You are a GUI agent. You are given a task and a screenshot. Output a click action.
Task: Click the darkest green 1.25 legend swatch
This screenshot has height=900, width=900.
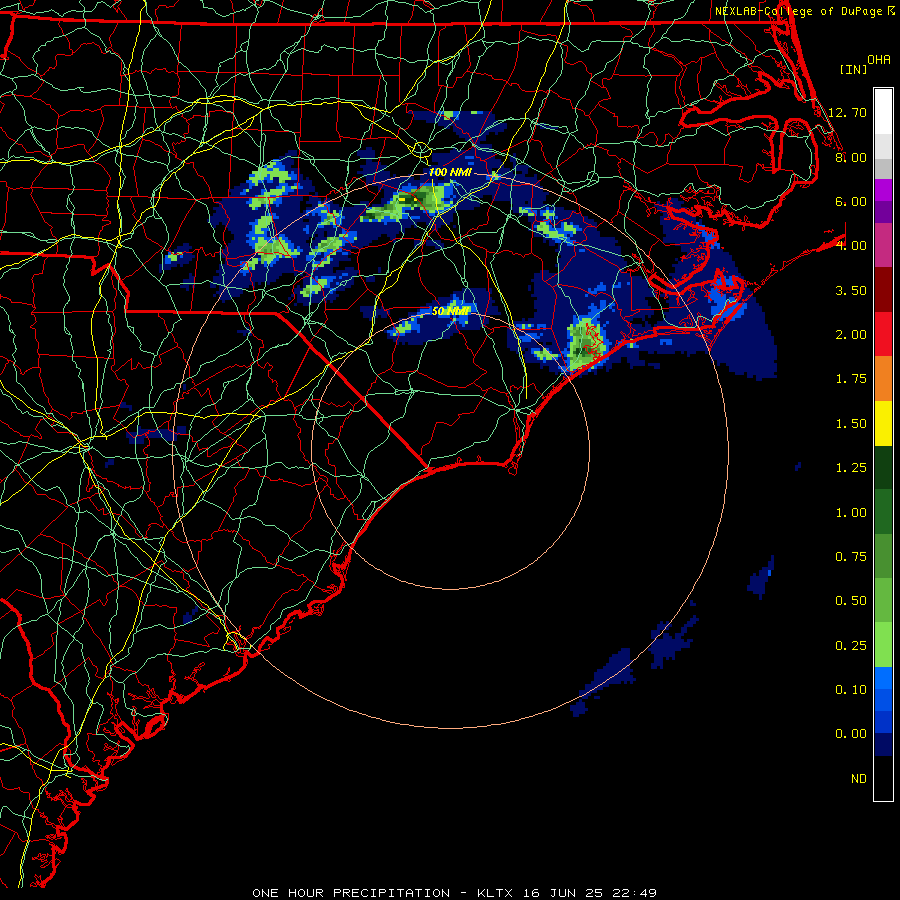click(883, 467)
